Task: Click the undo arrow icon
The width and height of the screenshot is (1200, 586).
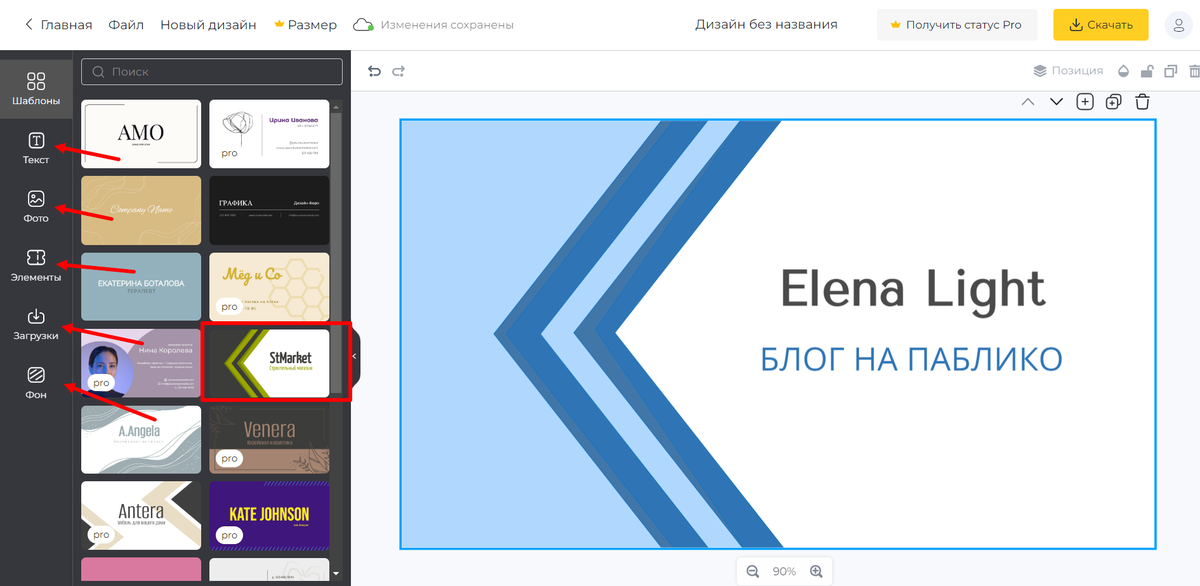Action: coord(375,71)
